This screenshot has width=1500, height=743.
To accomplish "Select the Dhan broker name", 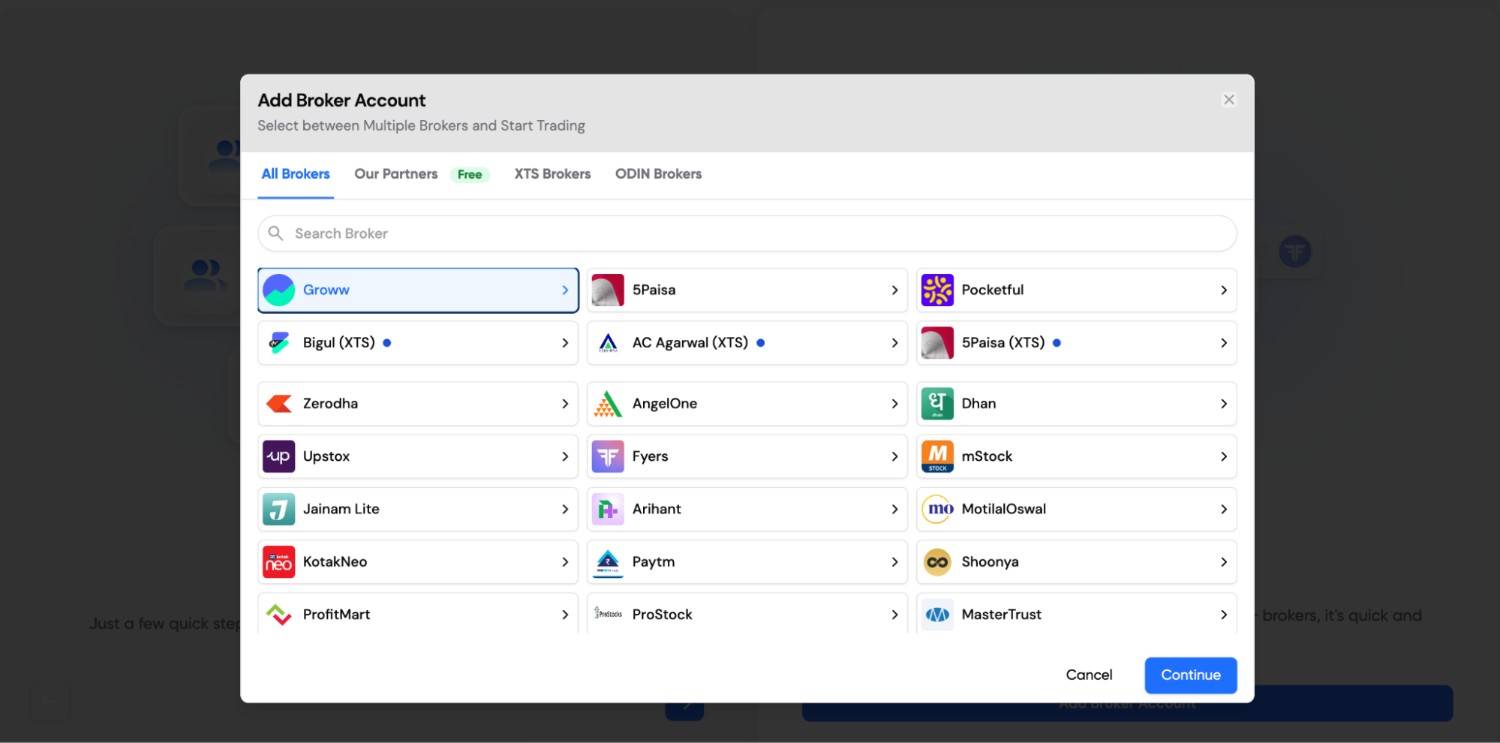I will click(978, 404).
